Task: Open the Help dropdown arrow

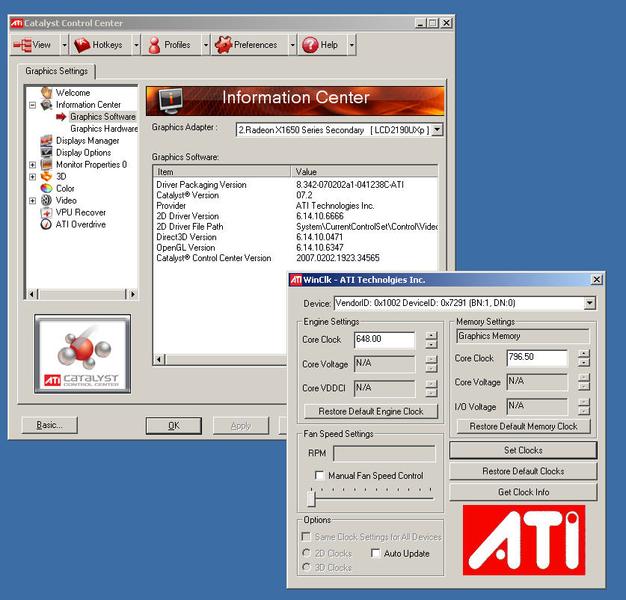Action: coord(351,45)
